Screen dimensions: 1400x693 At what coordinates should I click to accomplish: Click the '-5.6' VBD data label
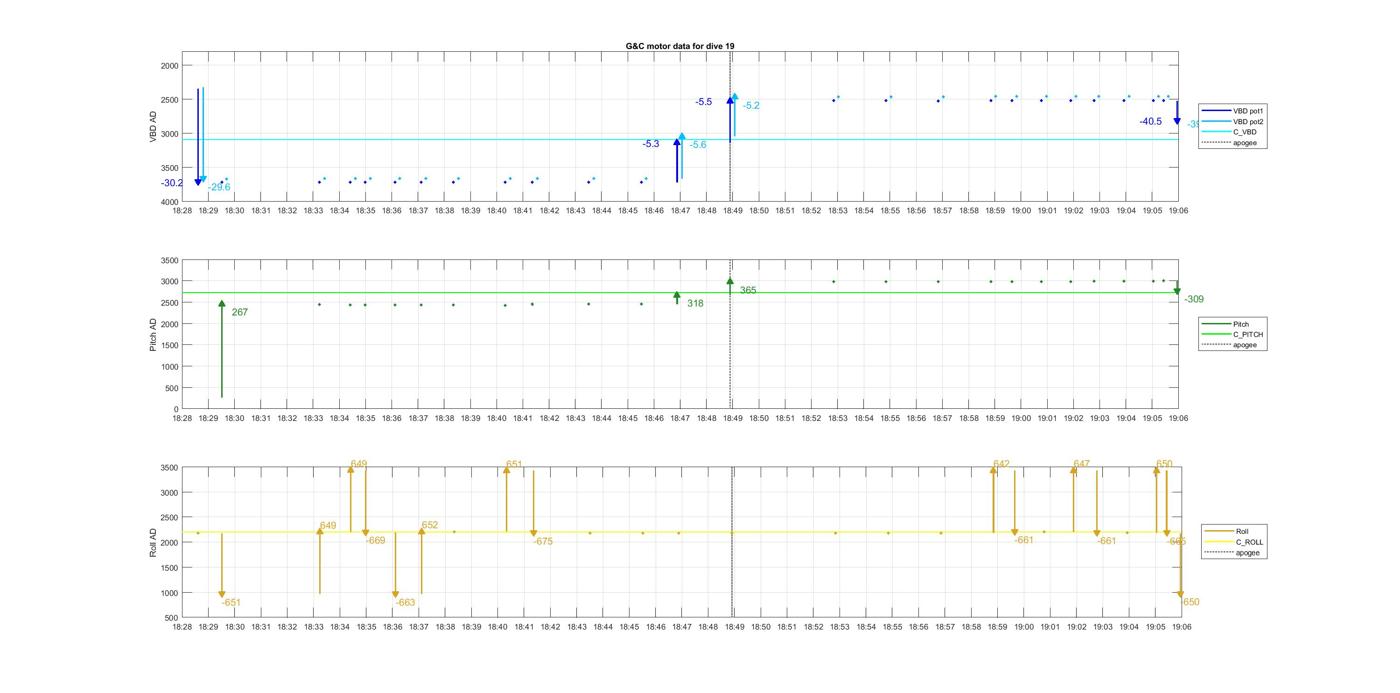point(698,145)
